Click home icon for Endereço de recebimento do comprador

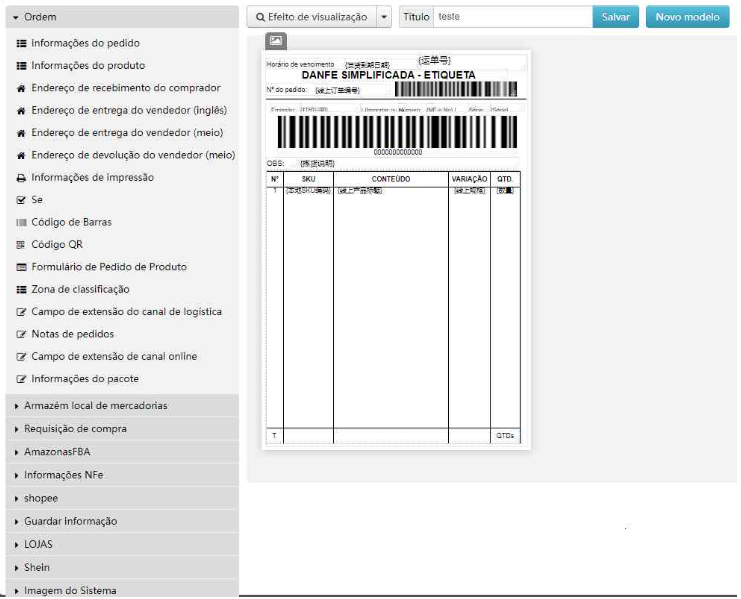pos(21,88)
